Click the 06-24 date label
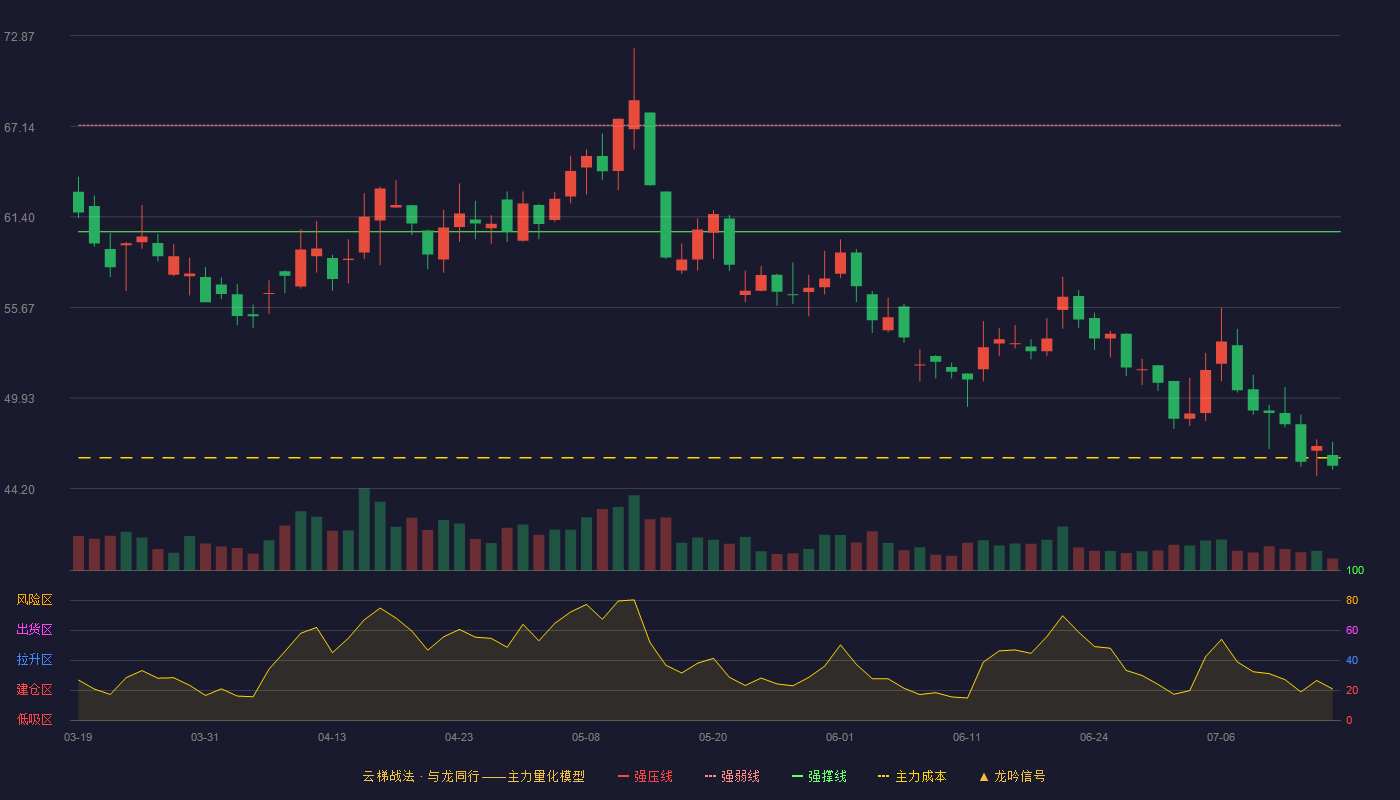The image size is (1400, 800). (1094, 737)
